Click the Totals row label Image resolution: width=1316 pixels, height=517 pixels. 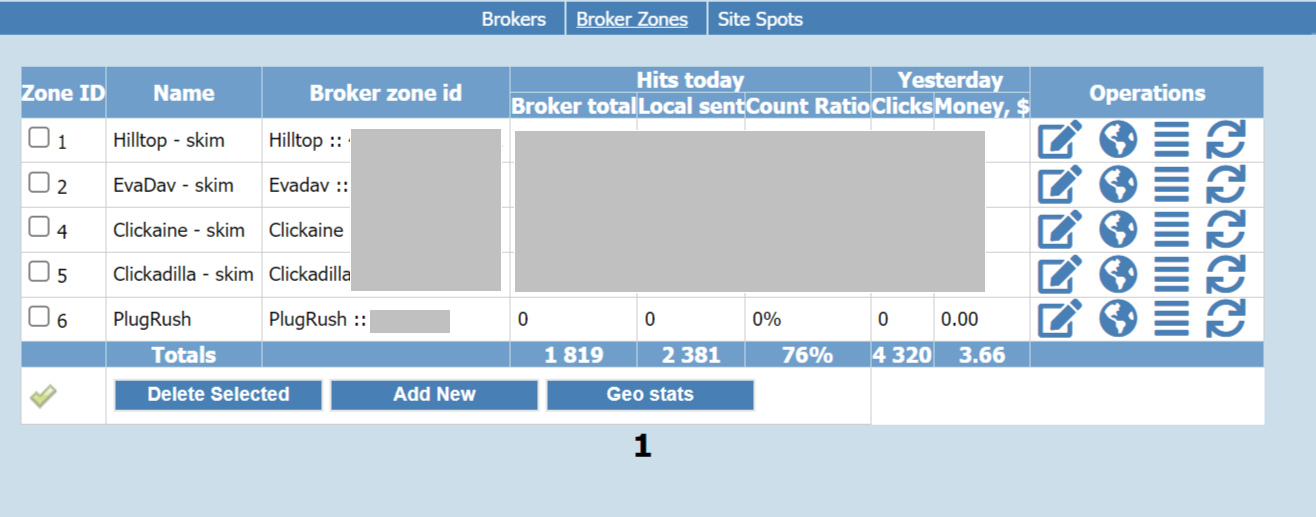point(184,355)
